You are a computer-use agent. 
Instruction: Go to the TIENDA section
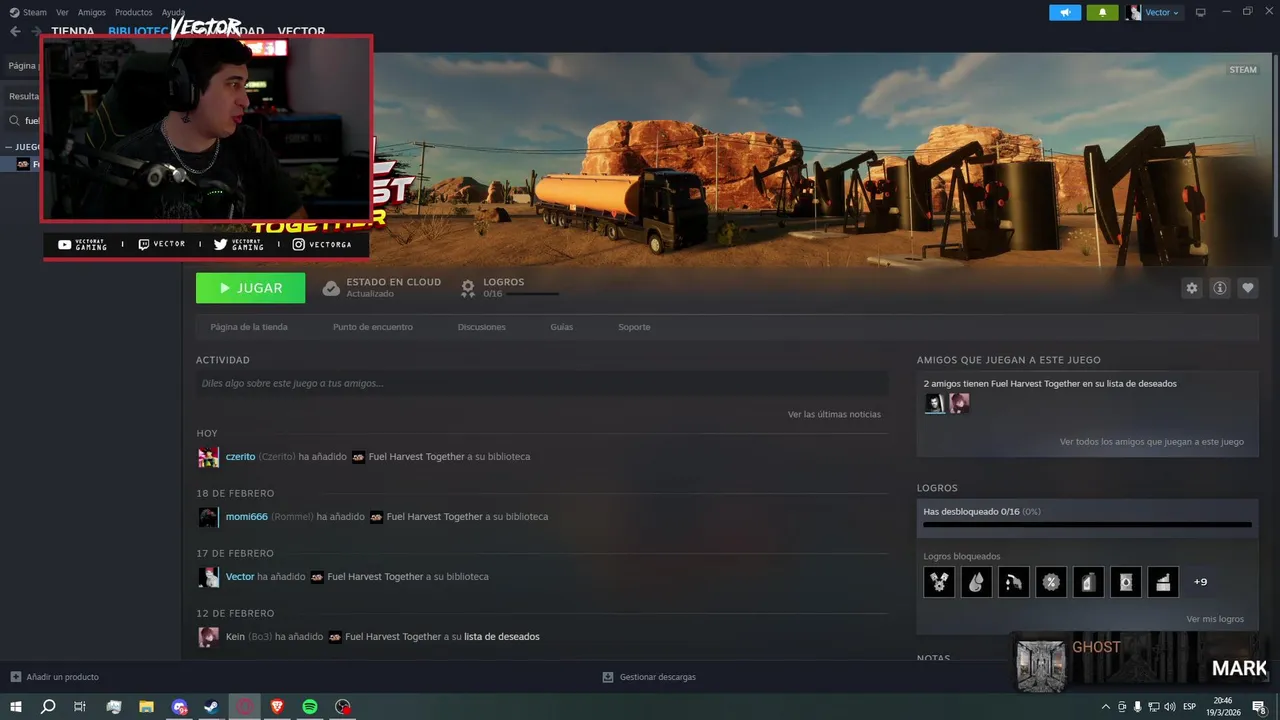[x=72, y=31]
